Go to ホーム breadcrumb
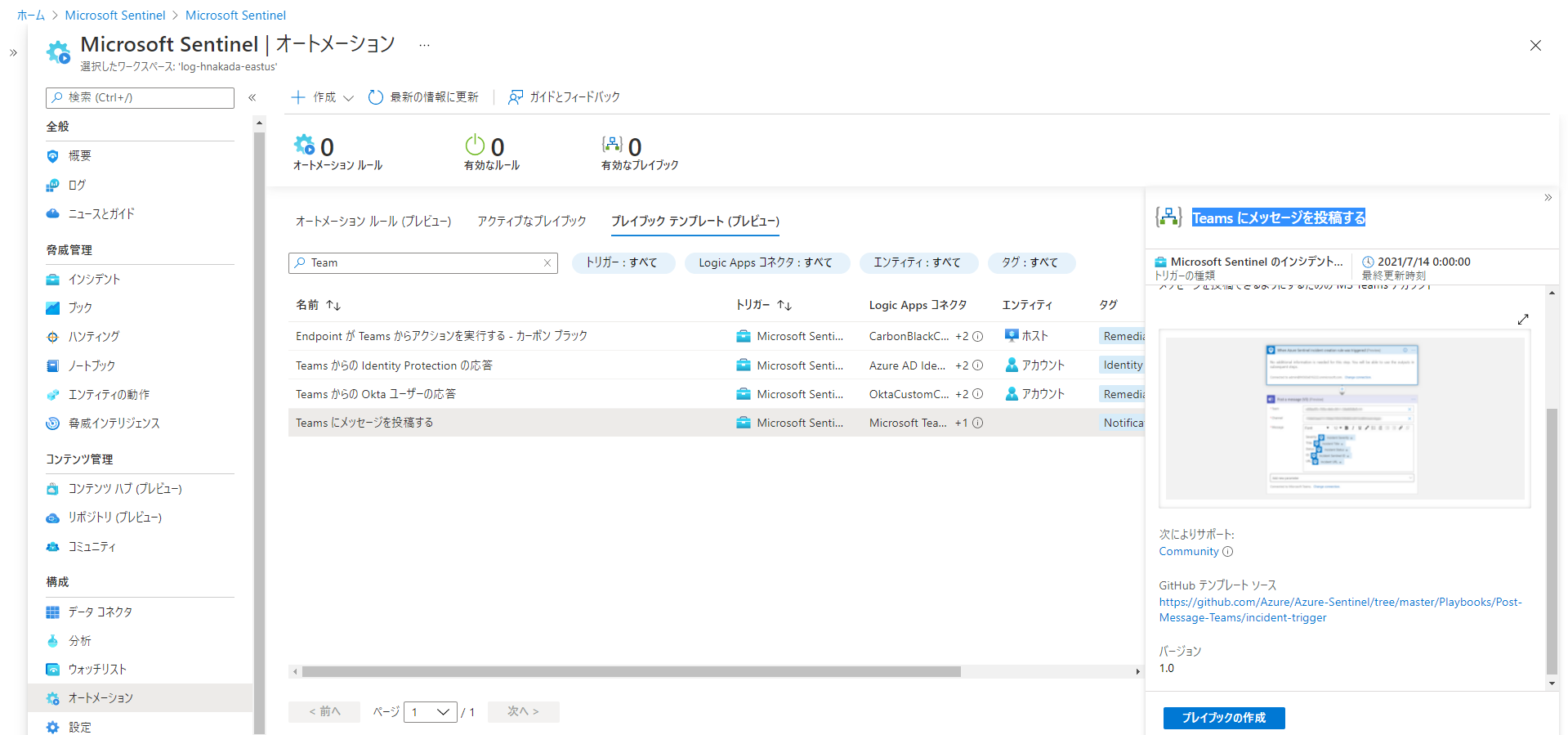Image resolution: width=1568 pixels, height=735 pixels. [31, 16]
